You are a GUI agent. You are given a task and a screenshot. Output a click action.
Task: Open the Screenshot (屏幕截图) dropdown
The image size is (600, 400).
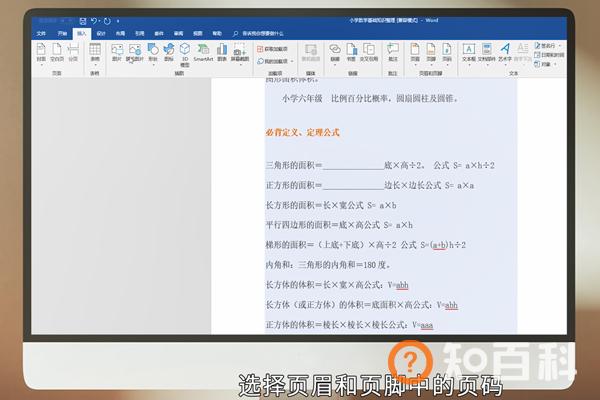click(240, 54)
